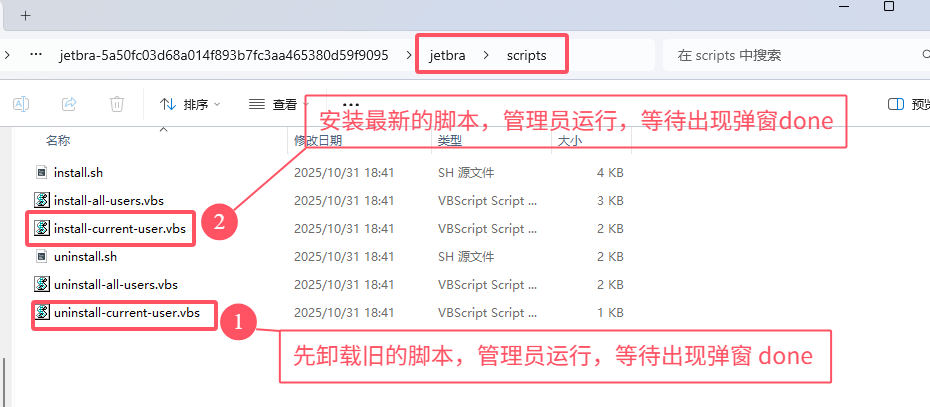930x407 pixels.
Task: Click the jetbra-5a50fc03d68a... breadcrumb folder
Action: 224,56
